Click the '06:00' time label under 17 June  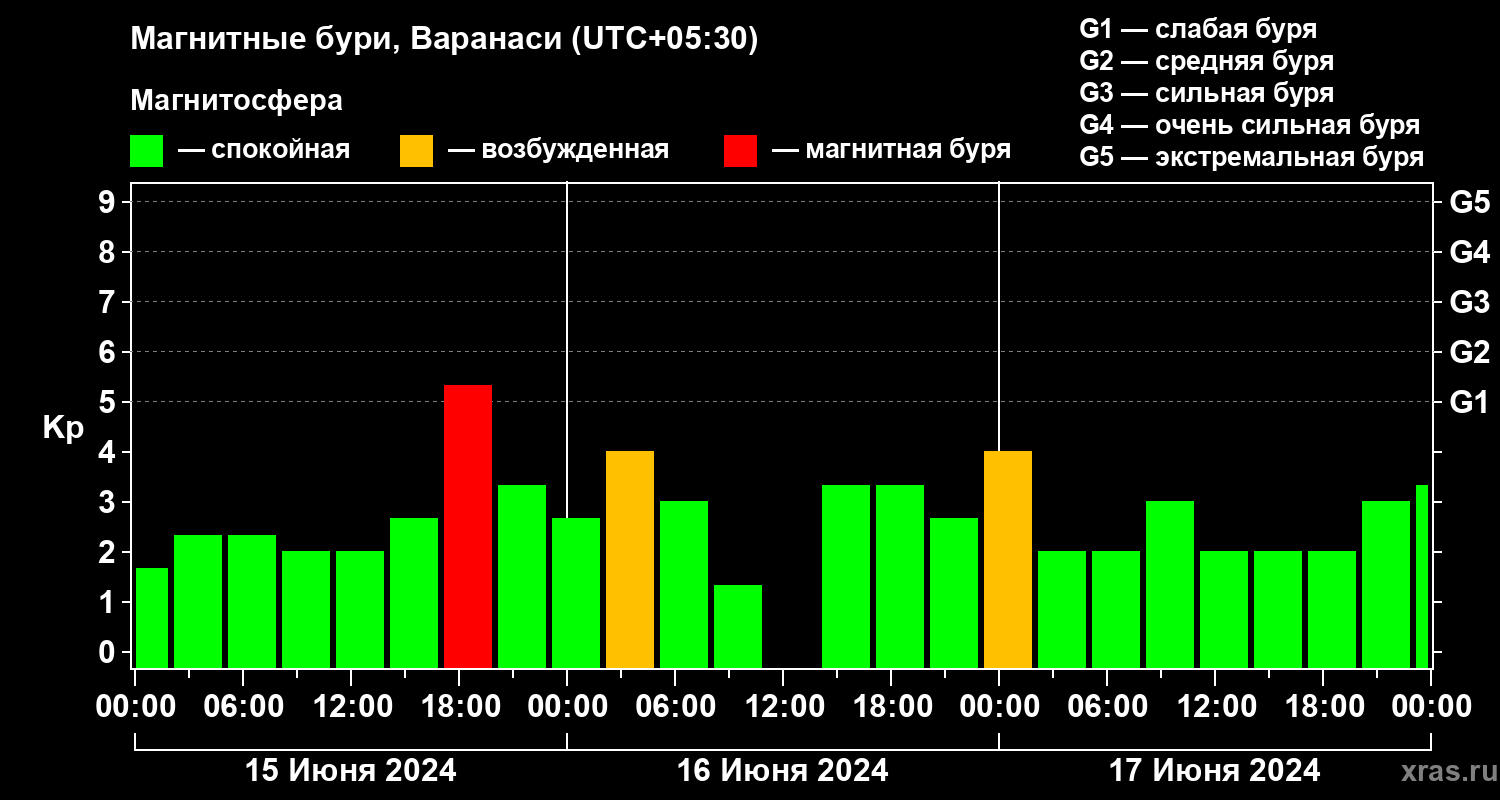[1107, 707]
